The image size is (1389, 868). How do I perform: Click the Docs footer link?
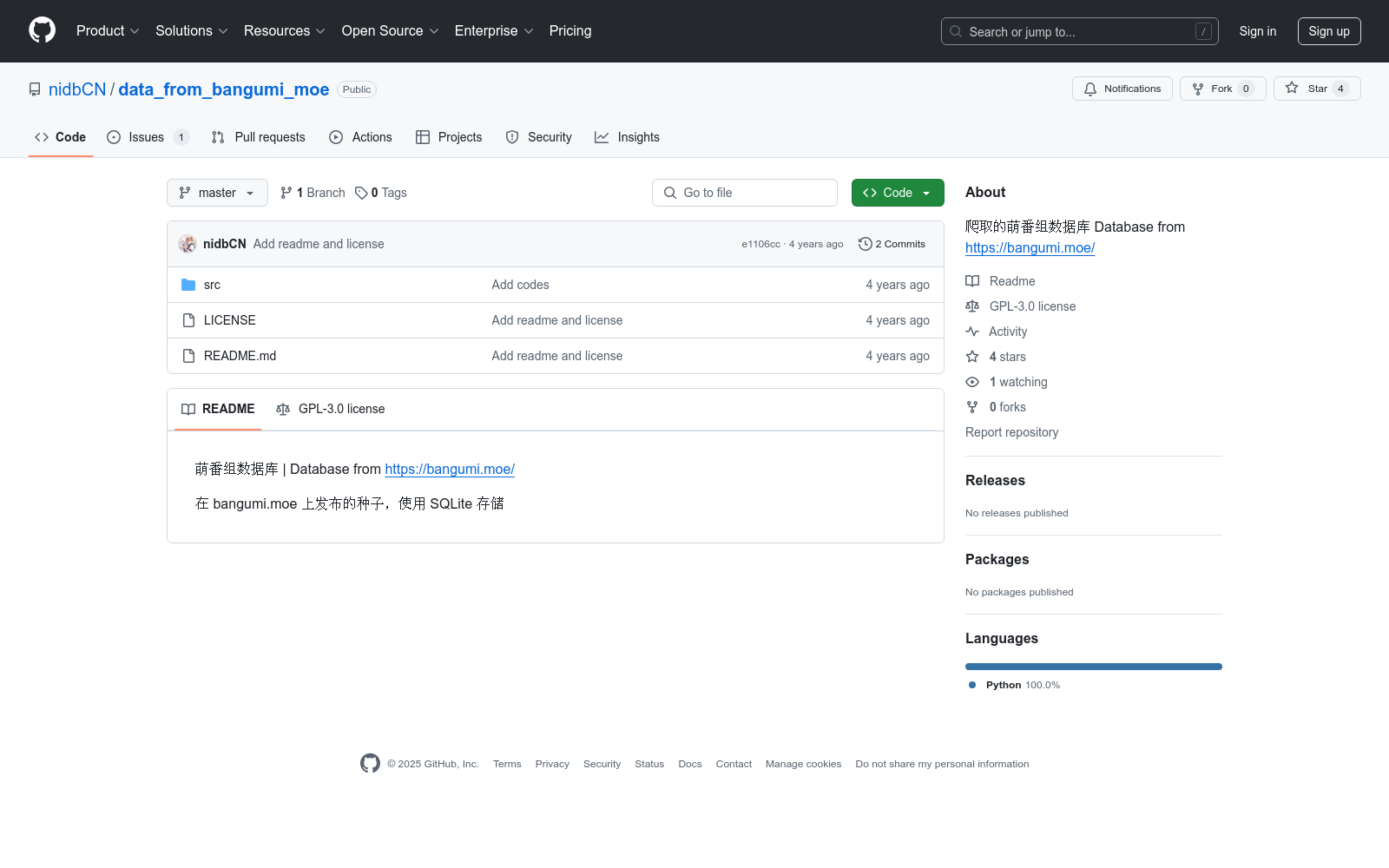click(x=690, y=764)
